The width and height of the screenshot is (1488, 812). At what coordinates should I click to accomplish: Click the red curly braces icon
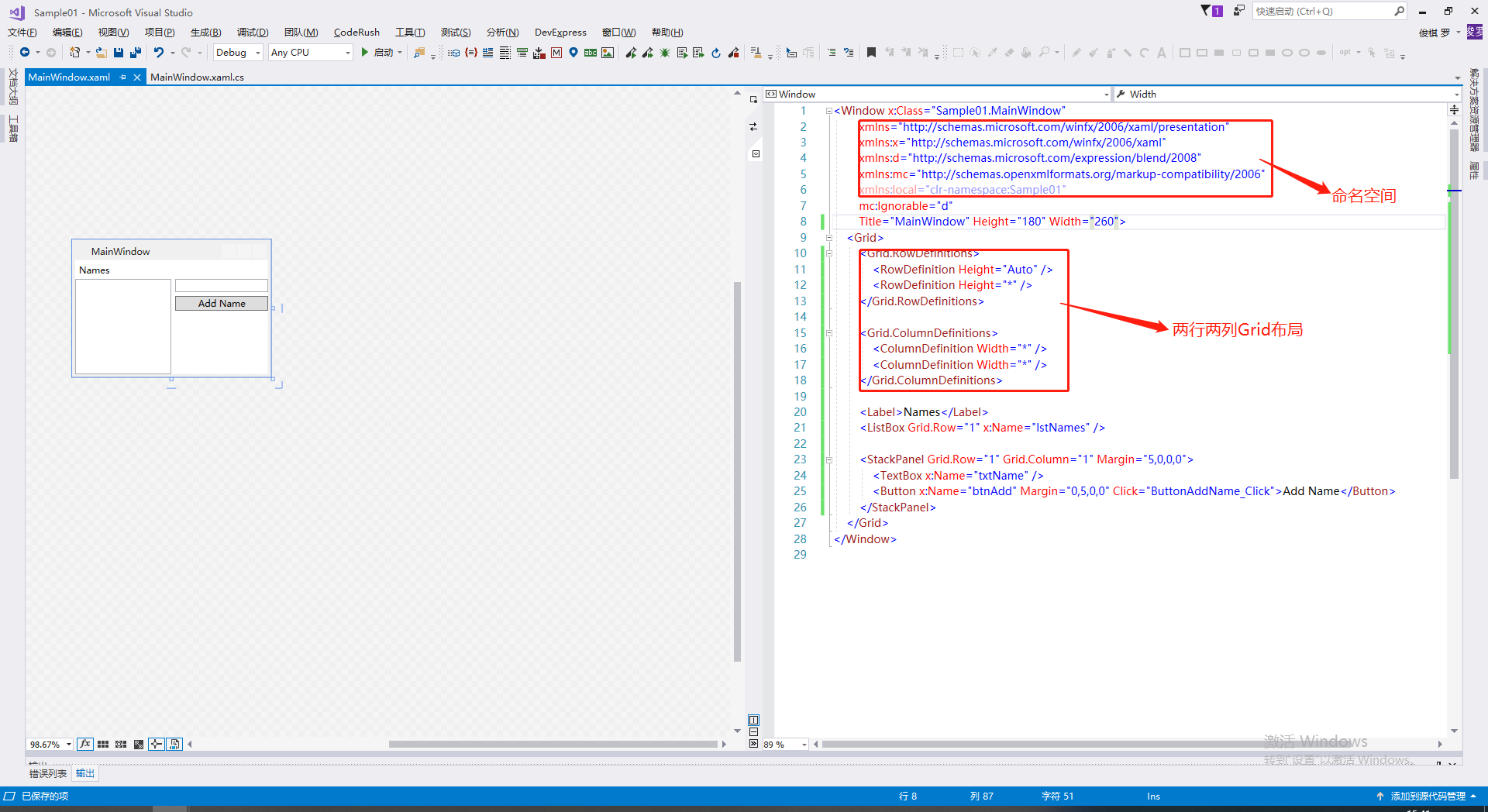[470, 53]
